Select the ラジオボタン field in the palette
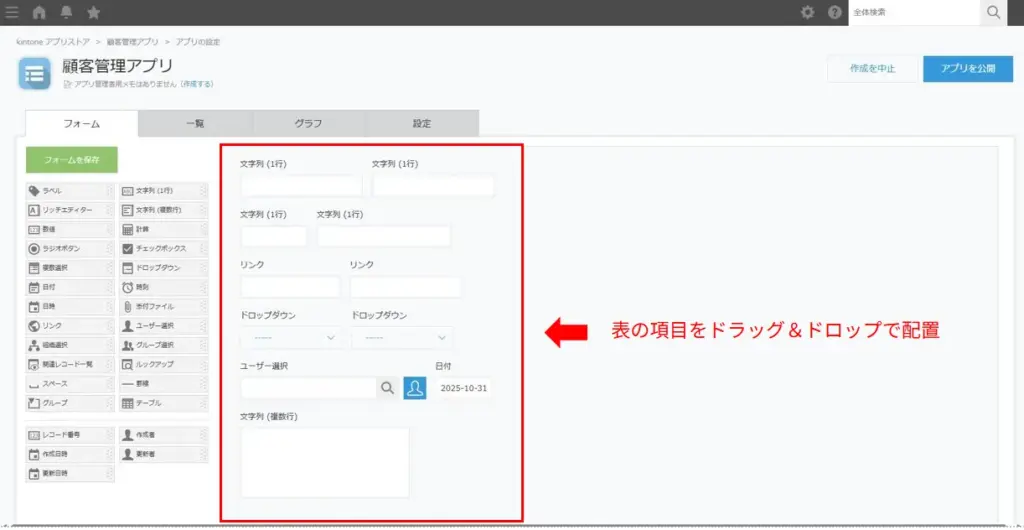This screenshot has height=530, width=1024. [71, 249]
